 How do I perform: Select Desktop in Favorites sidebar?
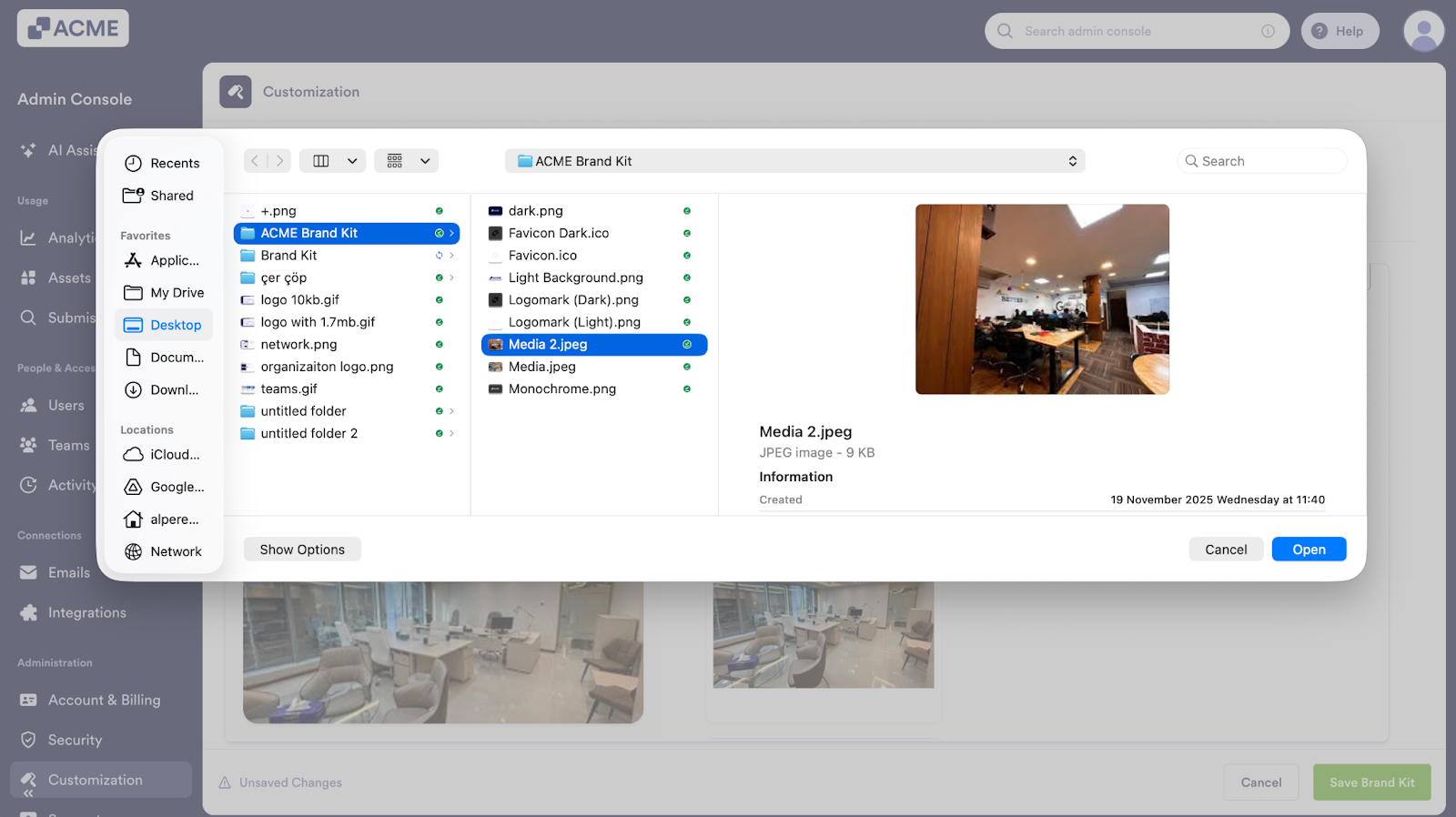coord(164,325)
